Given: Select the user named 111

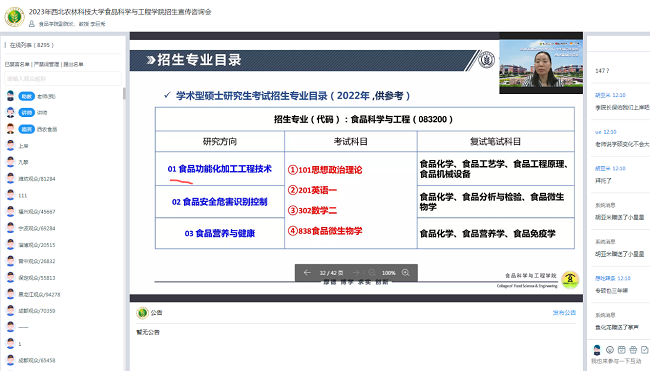Looking at the screenshot, I should pos(22,196).
